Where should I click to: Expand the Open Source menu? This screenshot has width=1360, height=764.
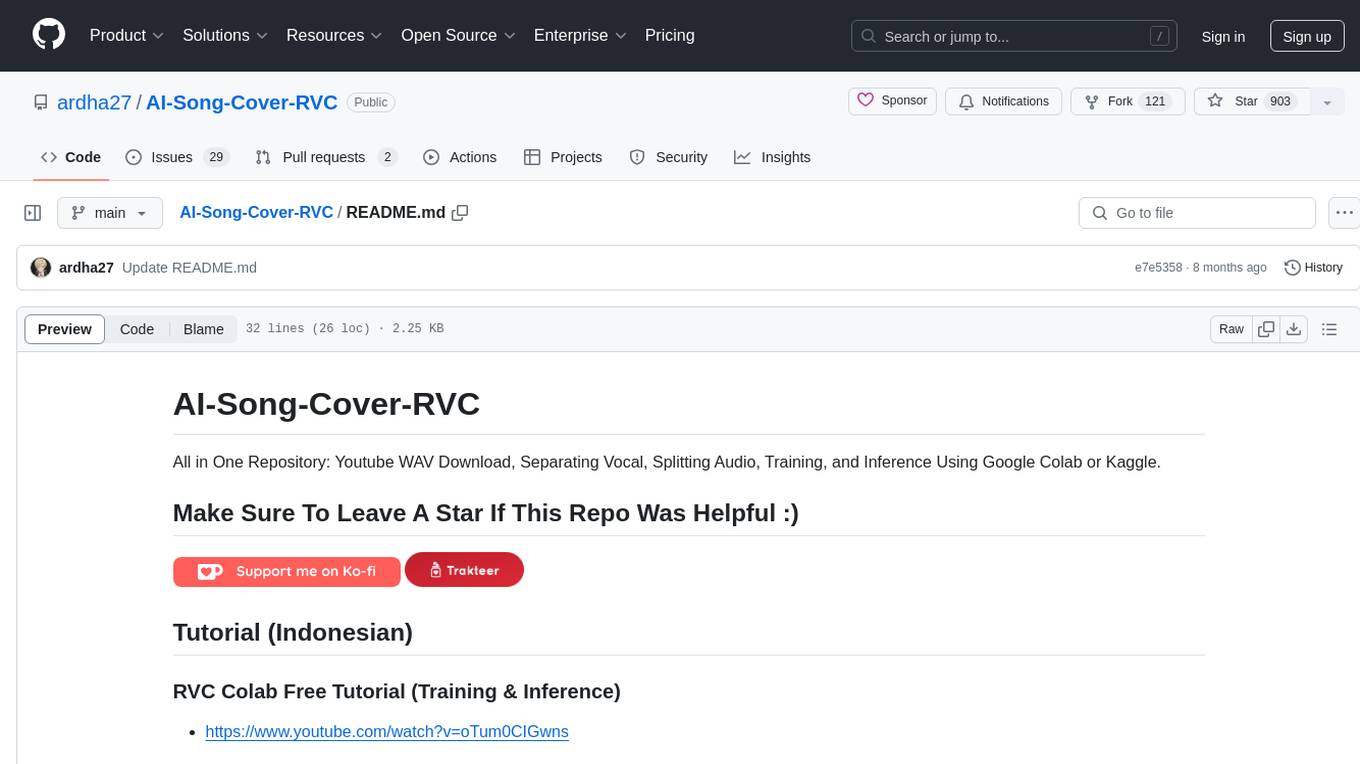click(x=458, y=35)
